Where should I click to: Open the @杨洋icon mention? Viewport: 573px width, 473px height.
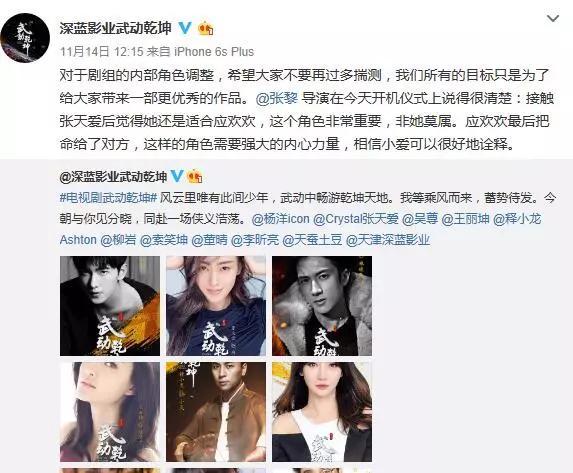coord(281,219)
